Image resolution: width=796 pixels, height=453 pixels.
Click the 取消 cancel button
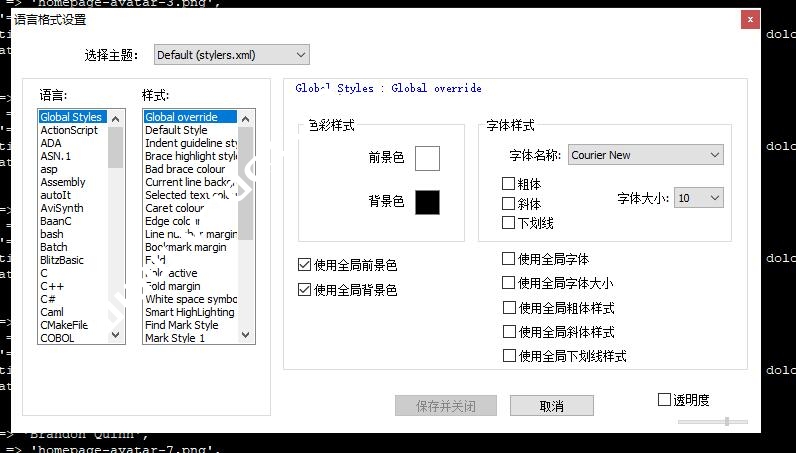coord(551,406)
